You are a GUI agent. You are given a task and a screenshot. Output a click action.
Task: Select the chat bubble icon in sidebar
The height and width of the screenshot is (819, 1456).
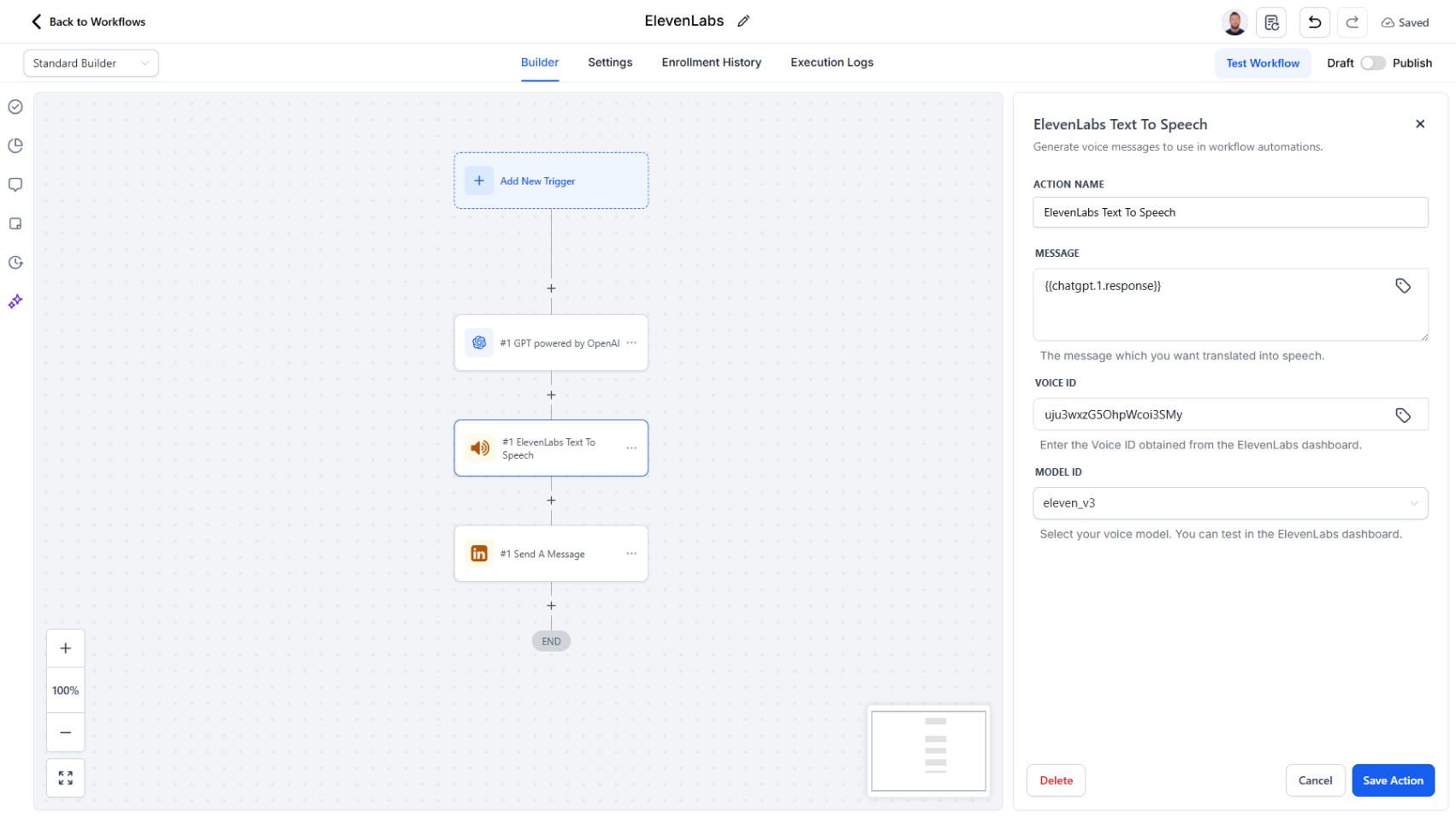(x=15, y=184)
